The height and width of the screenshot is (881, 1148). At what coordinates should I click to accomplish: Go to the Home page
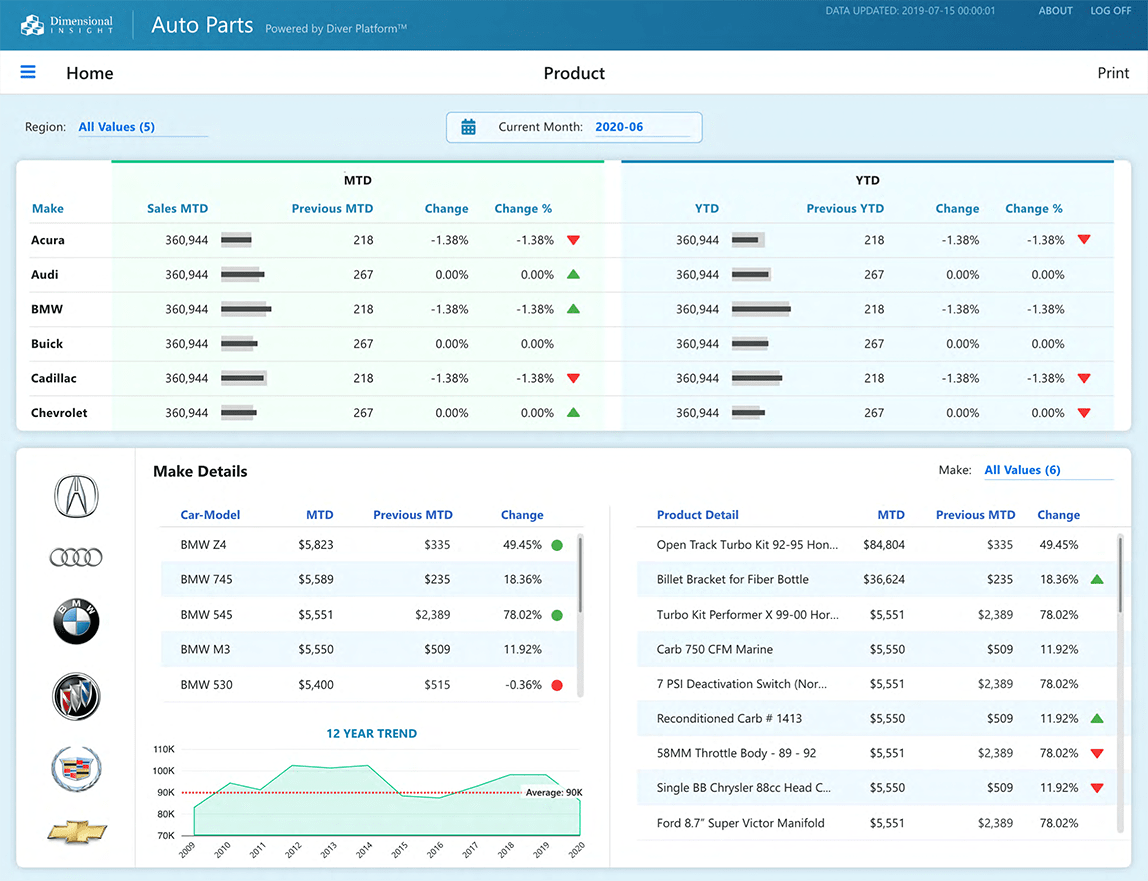(x=89, y=73)
